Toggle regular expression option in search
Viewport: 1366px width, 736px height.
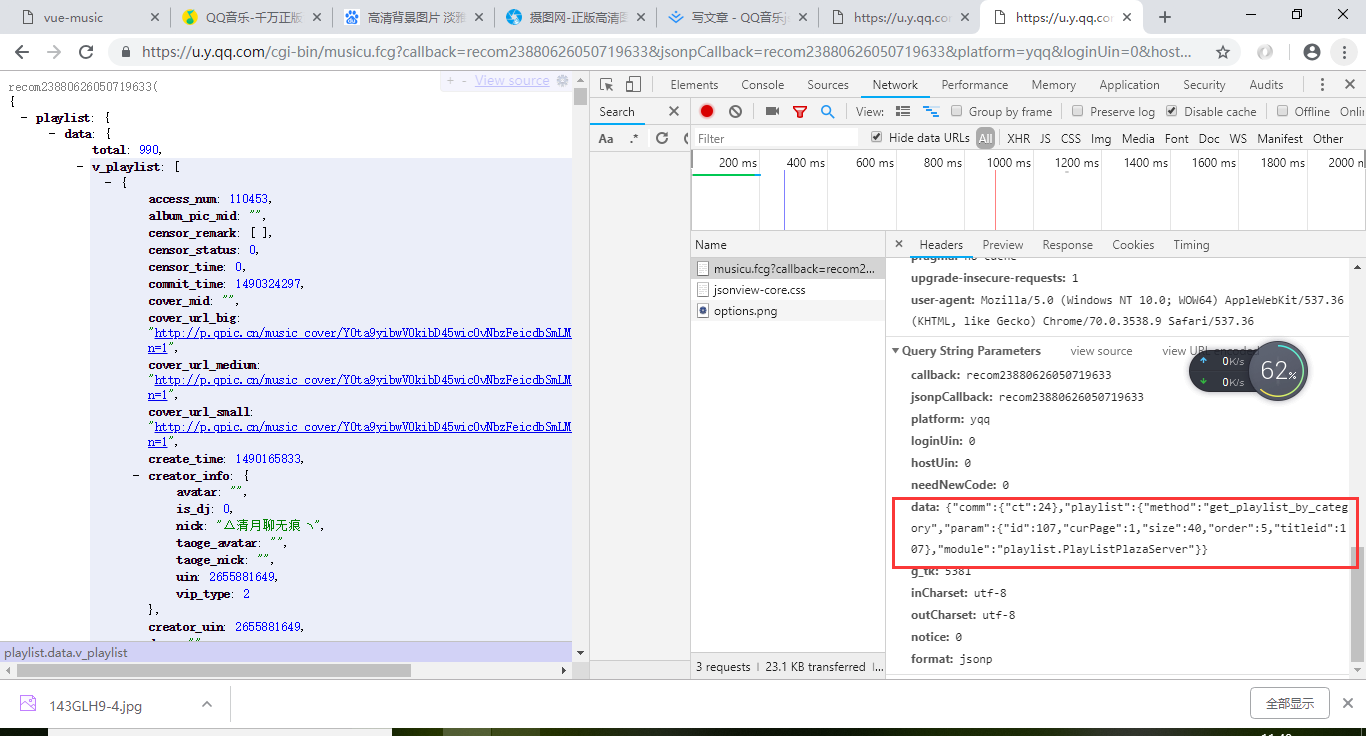point(634,138)
